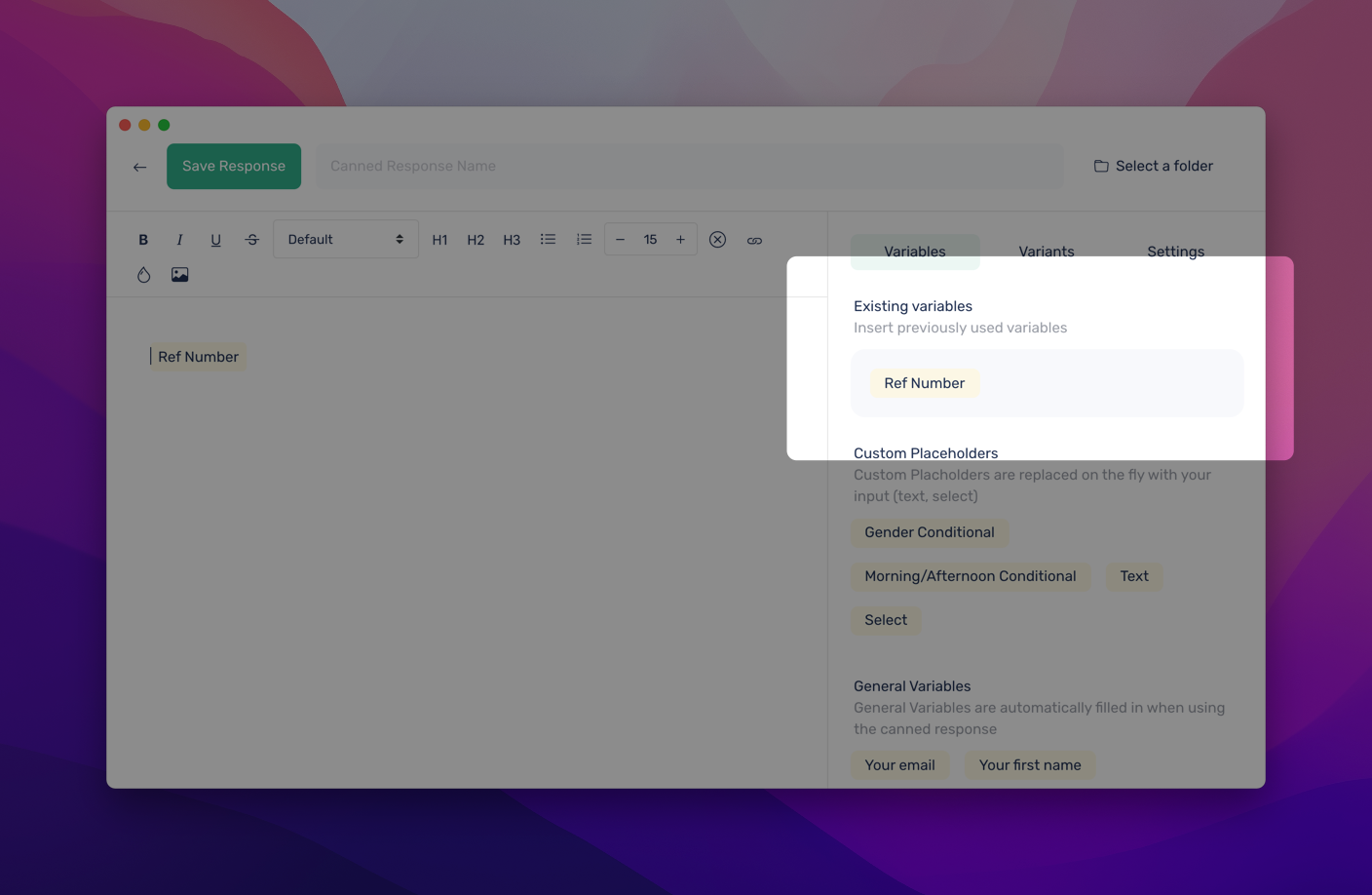Click the clear formatting icon
Image resolution: width=1372 pixels, height=895 pixels.
[x=717, y=240]
